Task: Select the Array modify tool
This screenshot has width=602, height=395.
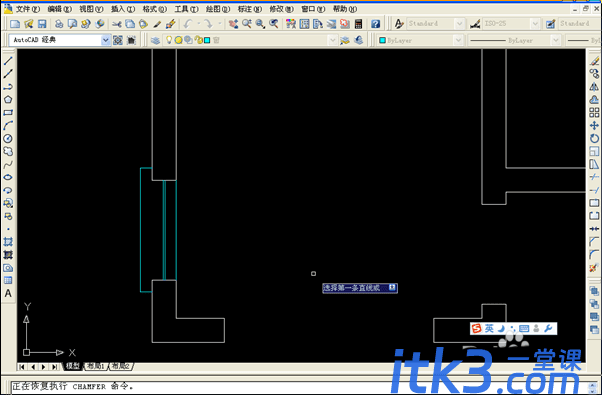Action: pos(594,112)
